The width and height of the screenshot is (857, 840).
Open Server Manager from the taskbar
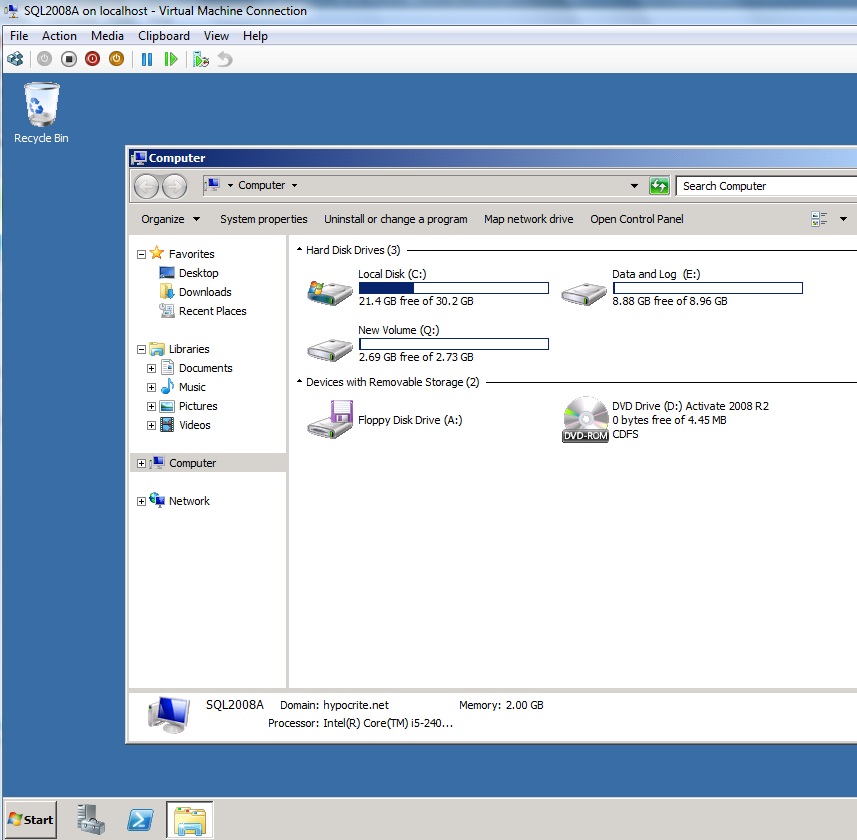[x=90, y=820]
